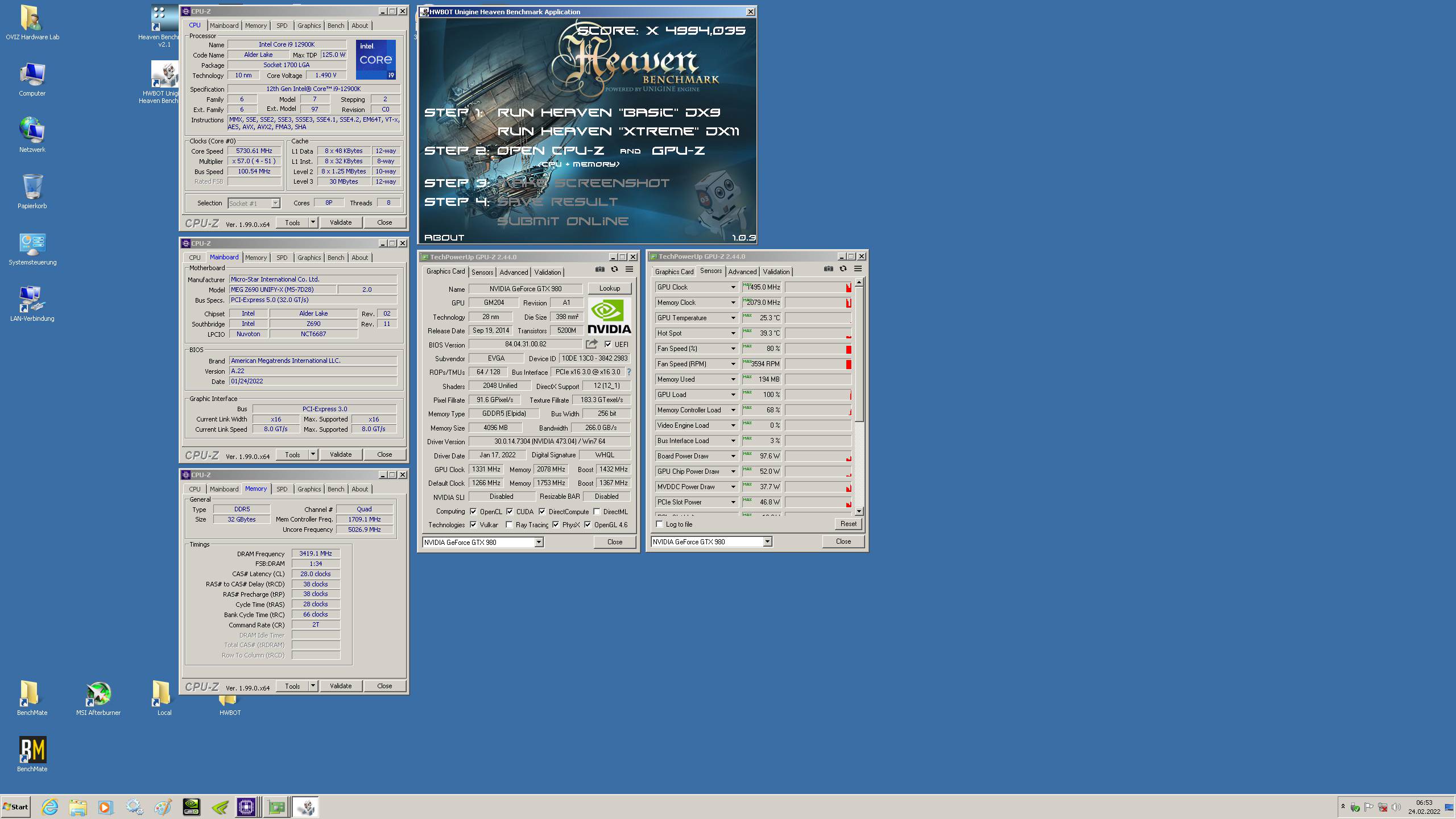Open NVIDIA Control Panel taskbar icon
1456x819 pixels.
tap(191, 807)
